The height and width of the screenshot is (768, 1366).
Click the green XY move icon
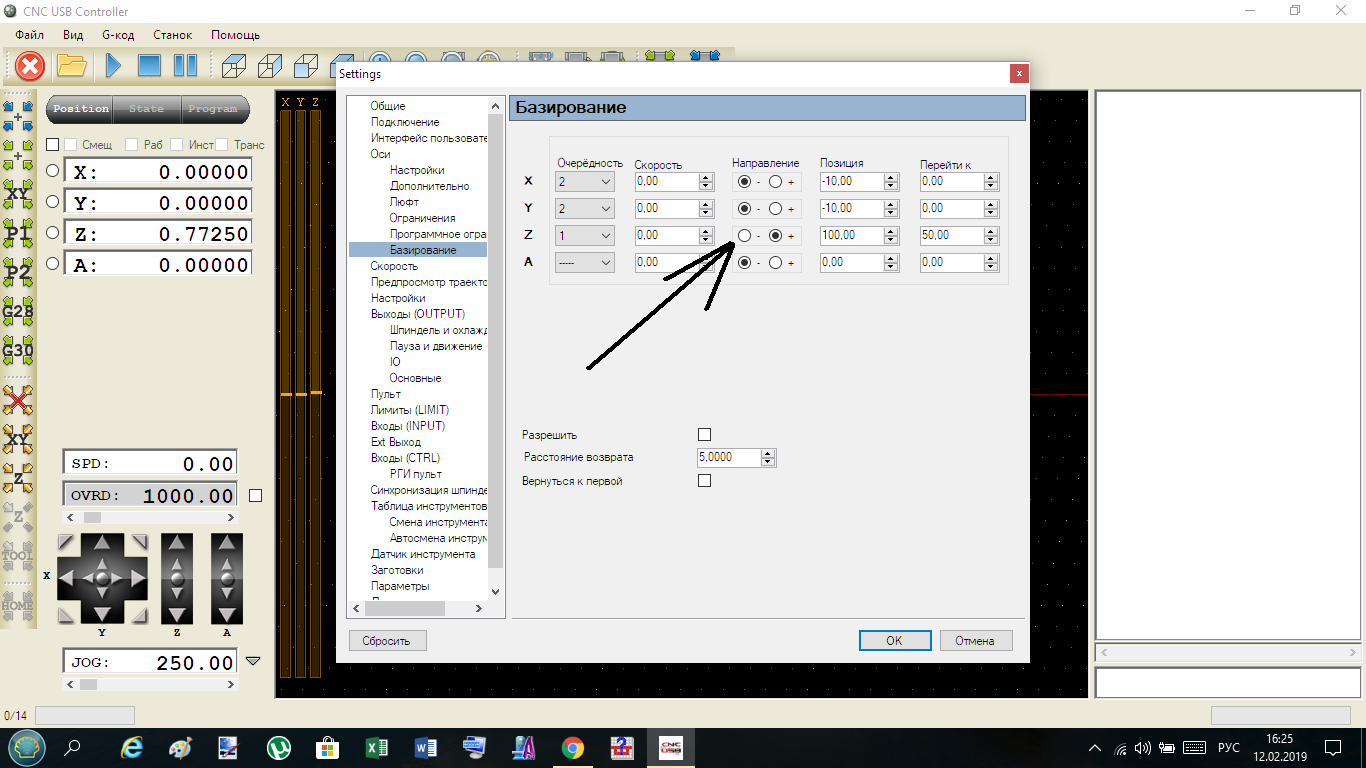(x=18, y=194)
